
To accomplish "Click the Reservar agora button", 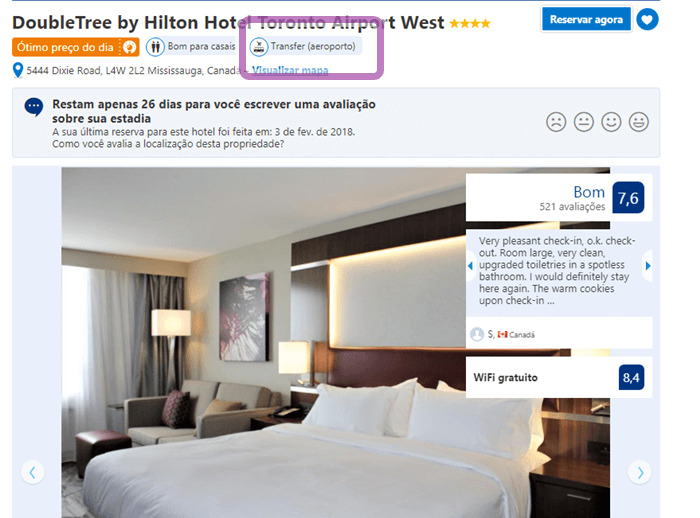I will click(x=586, y=20).
